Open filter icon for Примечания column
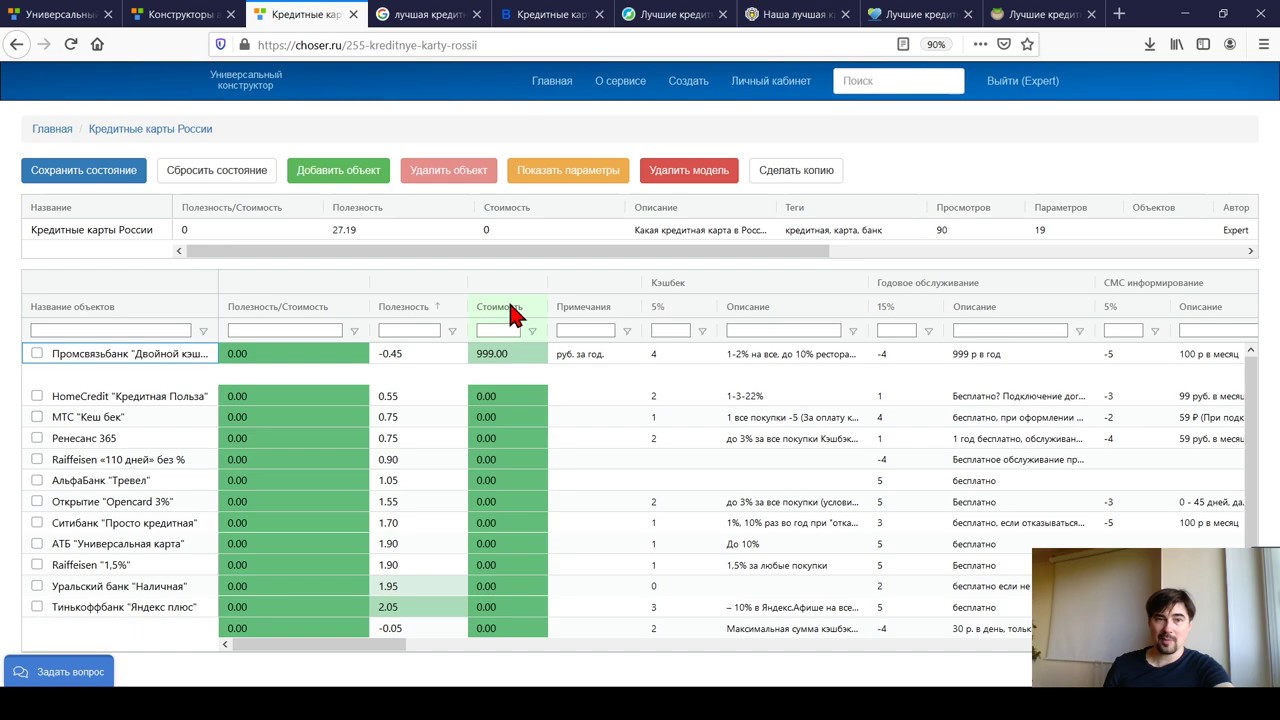Screen dimensions: 1280x720 [x=627, y=331]
